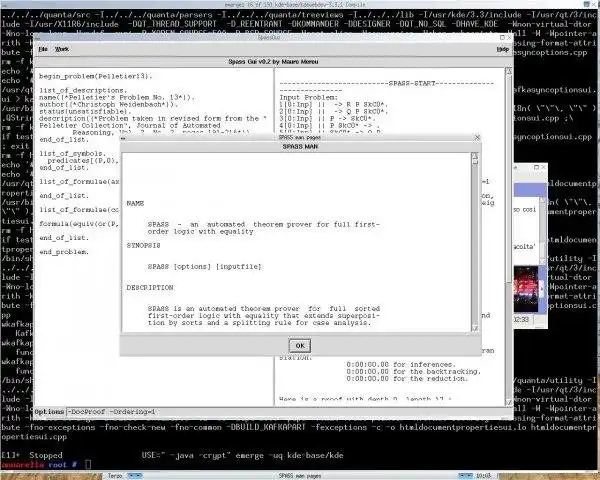Click up arrow of Spass output scrollbar
This screenshot has height=480, width=600.
point(509,71)
